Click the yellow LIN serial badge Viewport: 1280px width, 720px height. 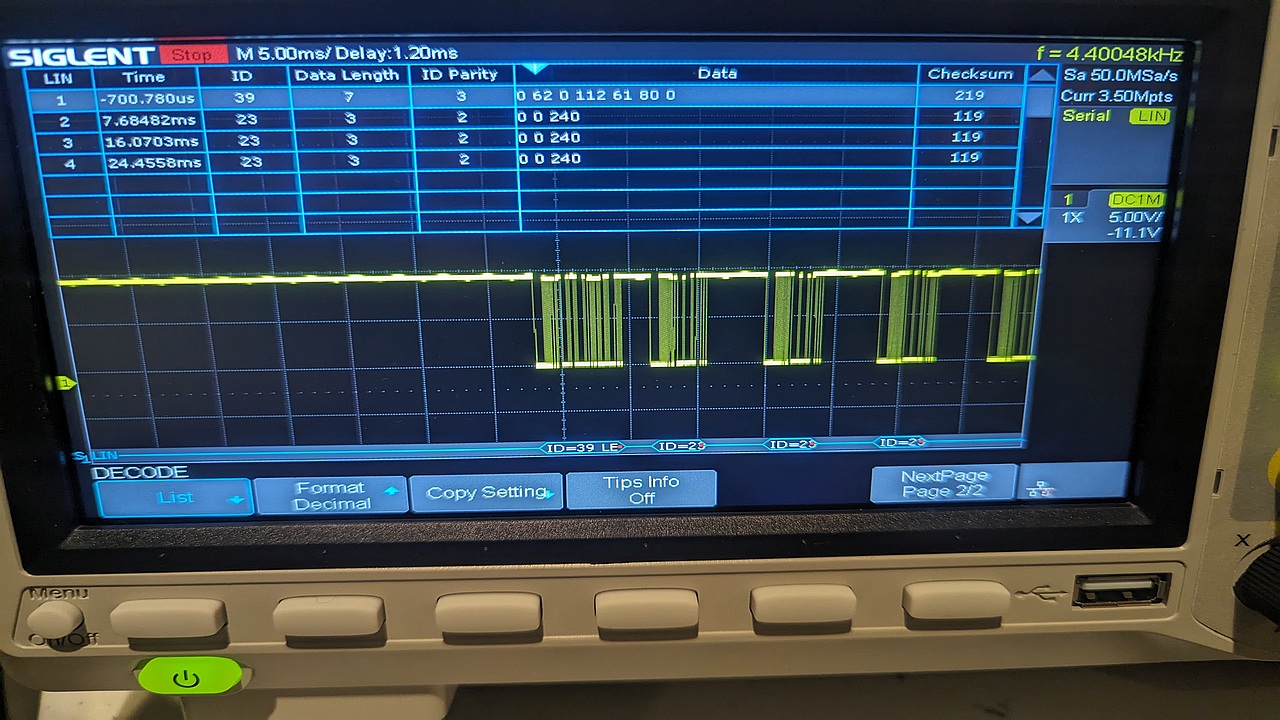click(x=1151, y=116)
